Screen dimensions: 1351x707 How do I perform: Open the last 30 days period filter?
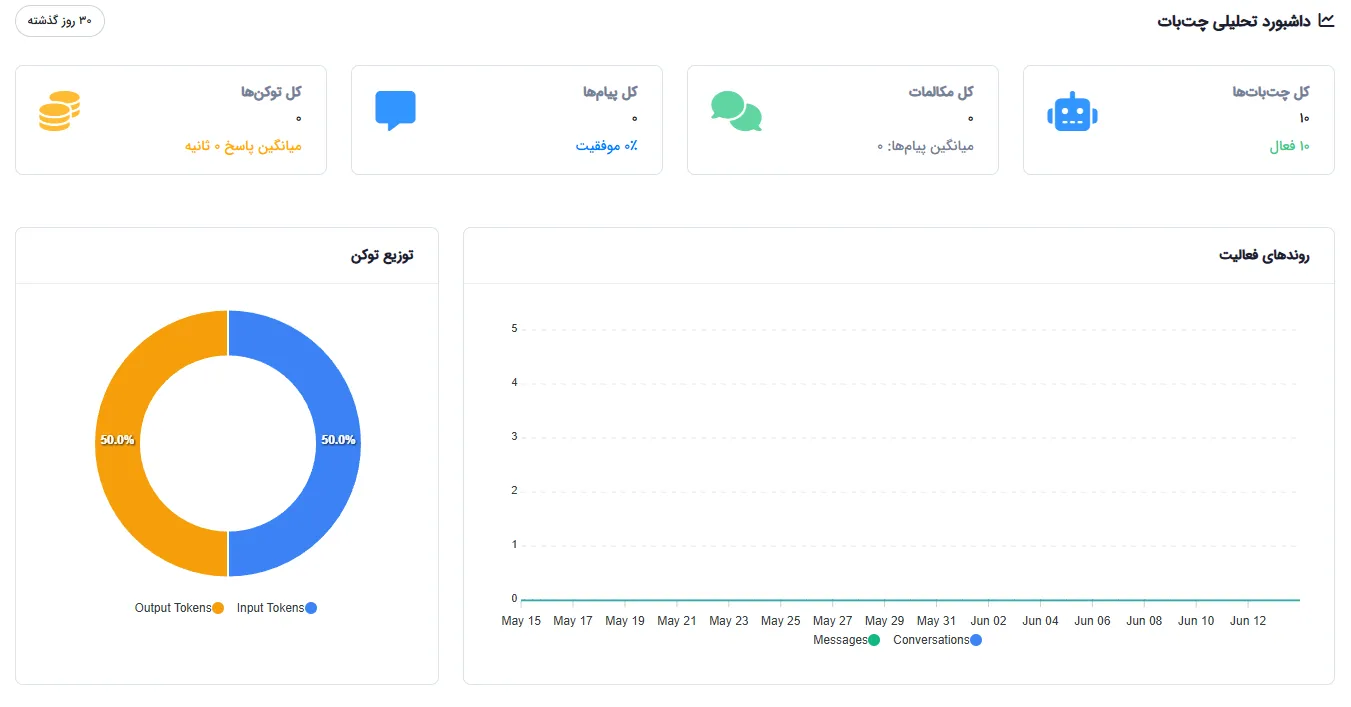coord(60,21)
